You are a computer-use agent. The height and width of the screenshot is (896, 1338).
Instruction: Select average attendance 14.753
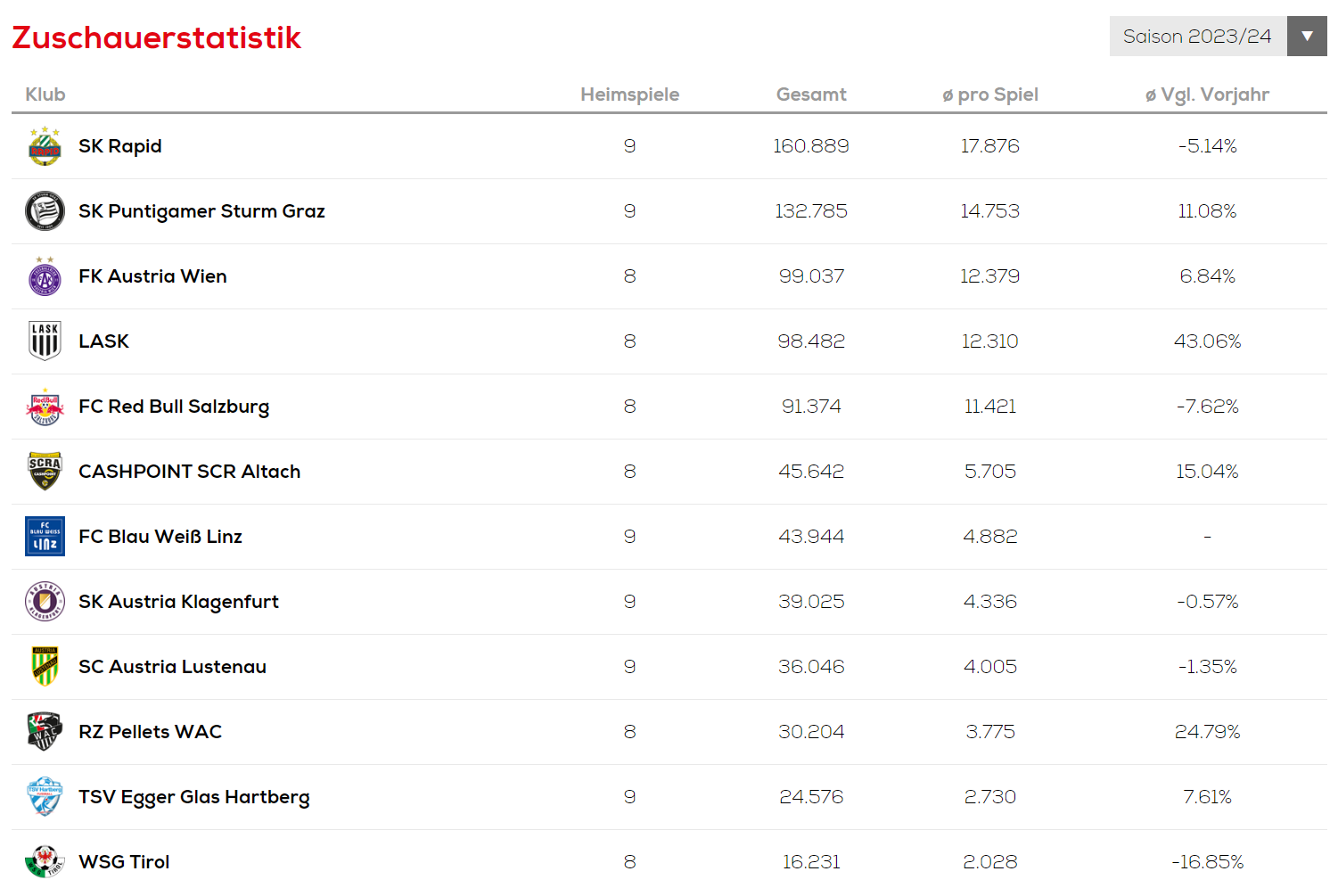pos(990,211)
